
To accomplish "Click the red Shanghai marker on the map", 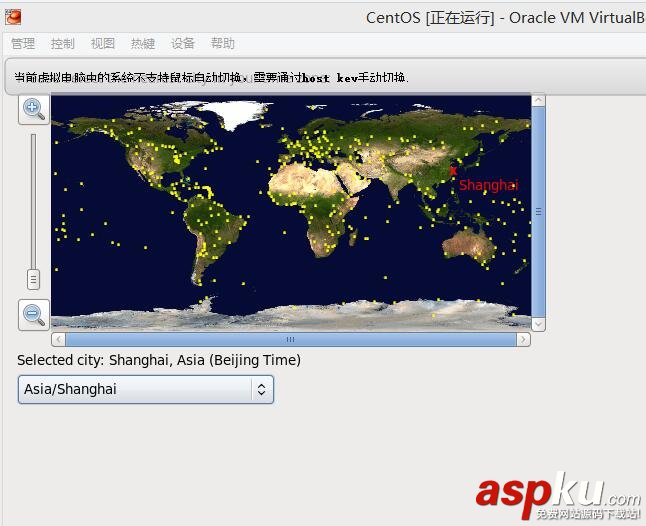I will [453, 171].
